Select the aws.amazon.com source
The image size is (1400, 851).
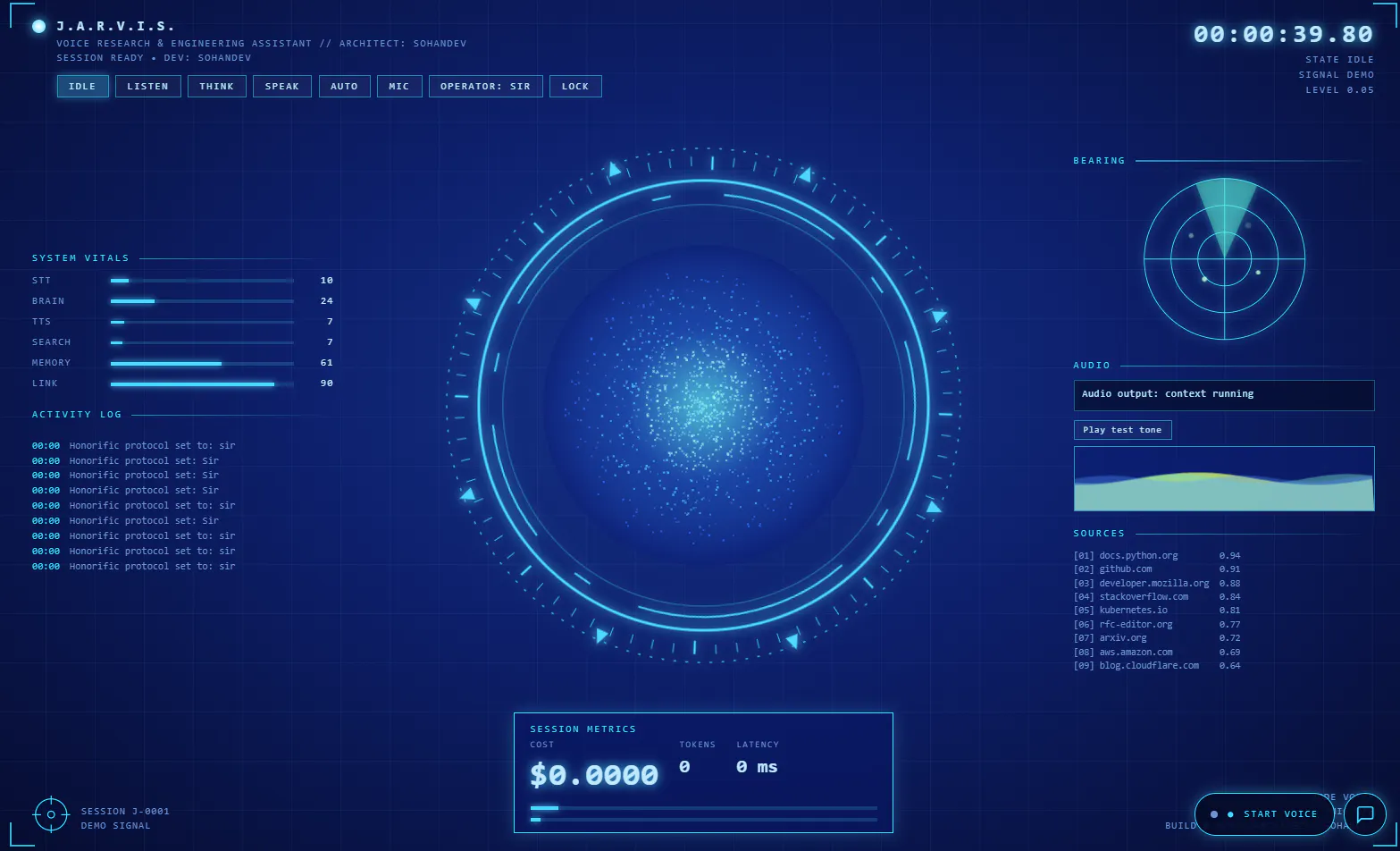pyautogui.click(x=1157, y=653)
